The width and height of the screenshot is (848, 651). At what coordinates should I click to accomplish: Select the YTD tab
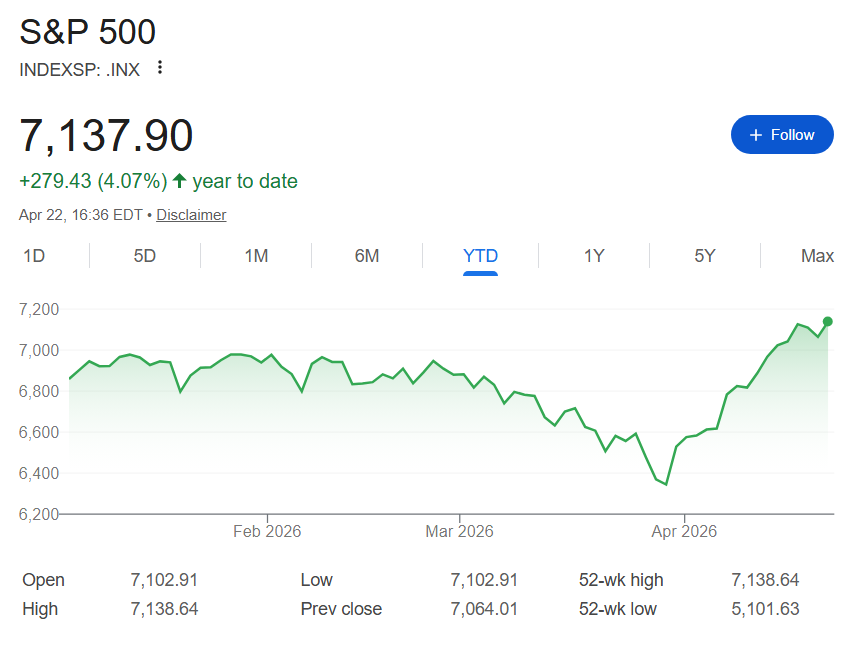pos(480,255)
